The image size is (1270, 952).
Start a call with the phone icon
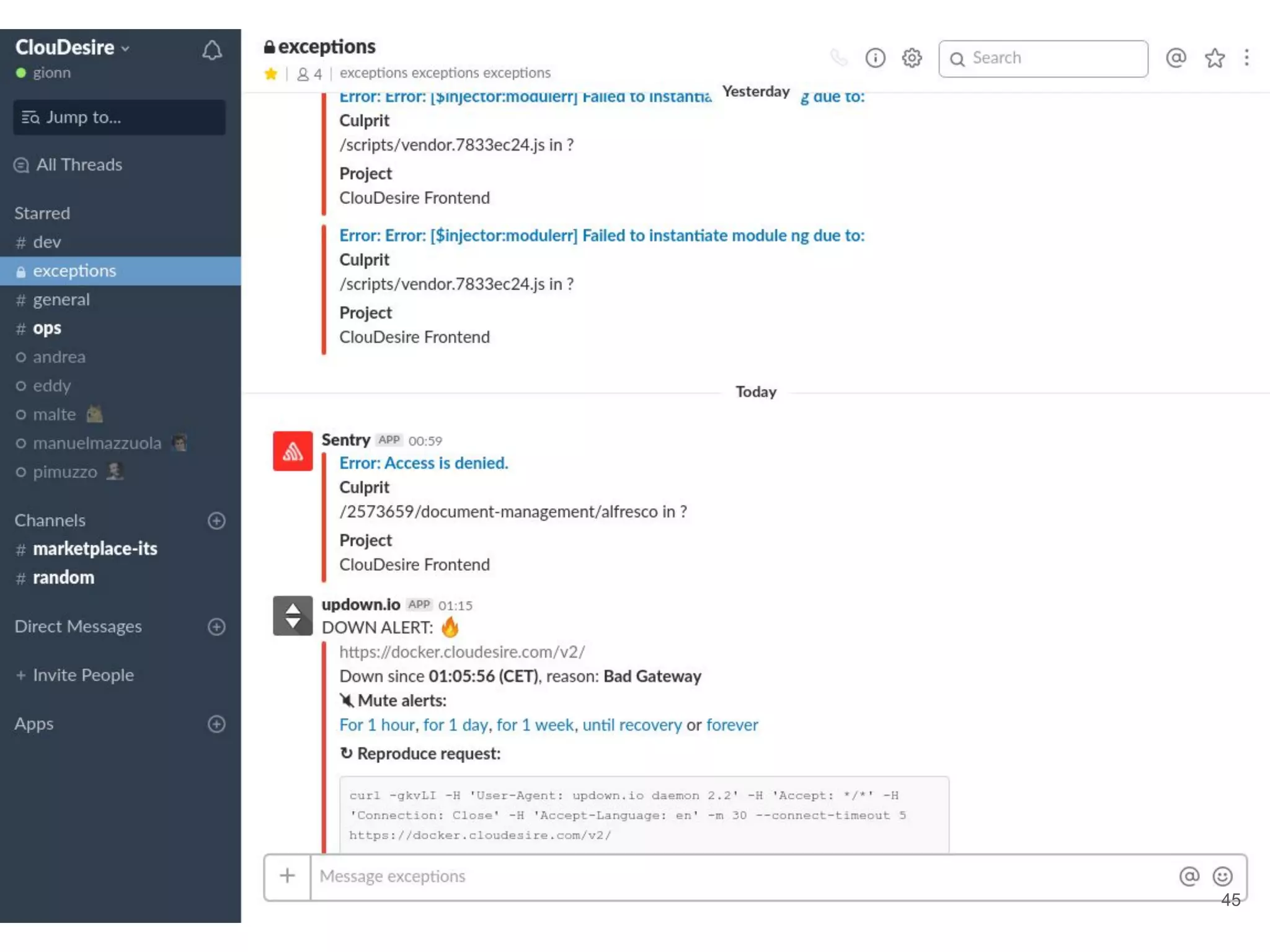pos(838,58)
